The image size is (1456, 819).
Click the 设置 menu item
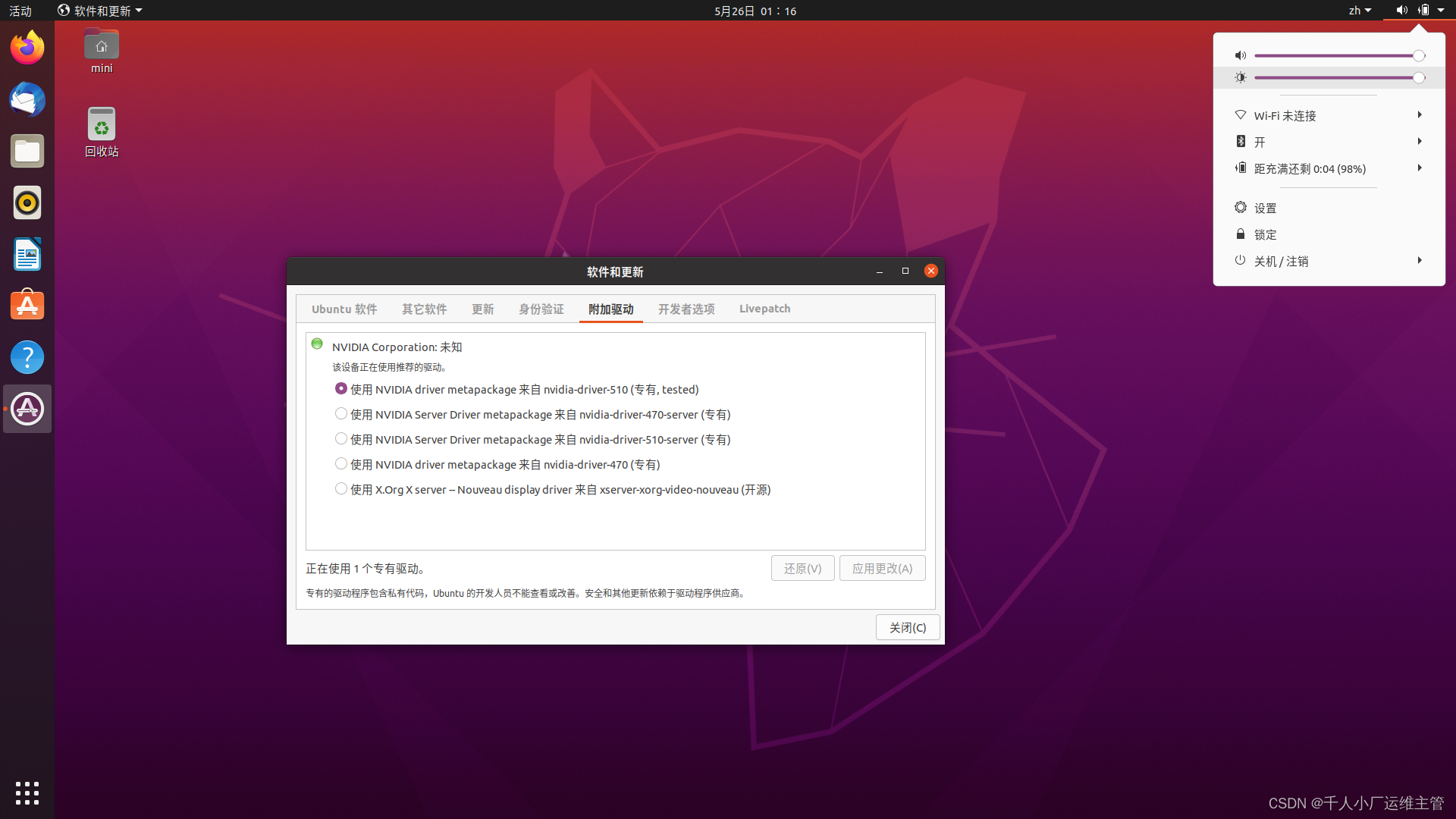1265,207
